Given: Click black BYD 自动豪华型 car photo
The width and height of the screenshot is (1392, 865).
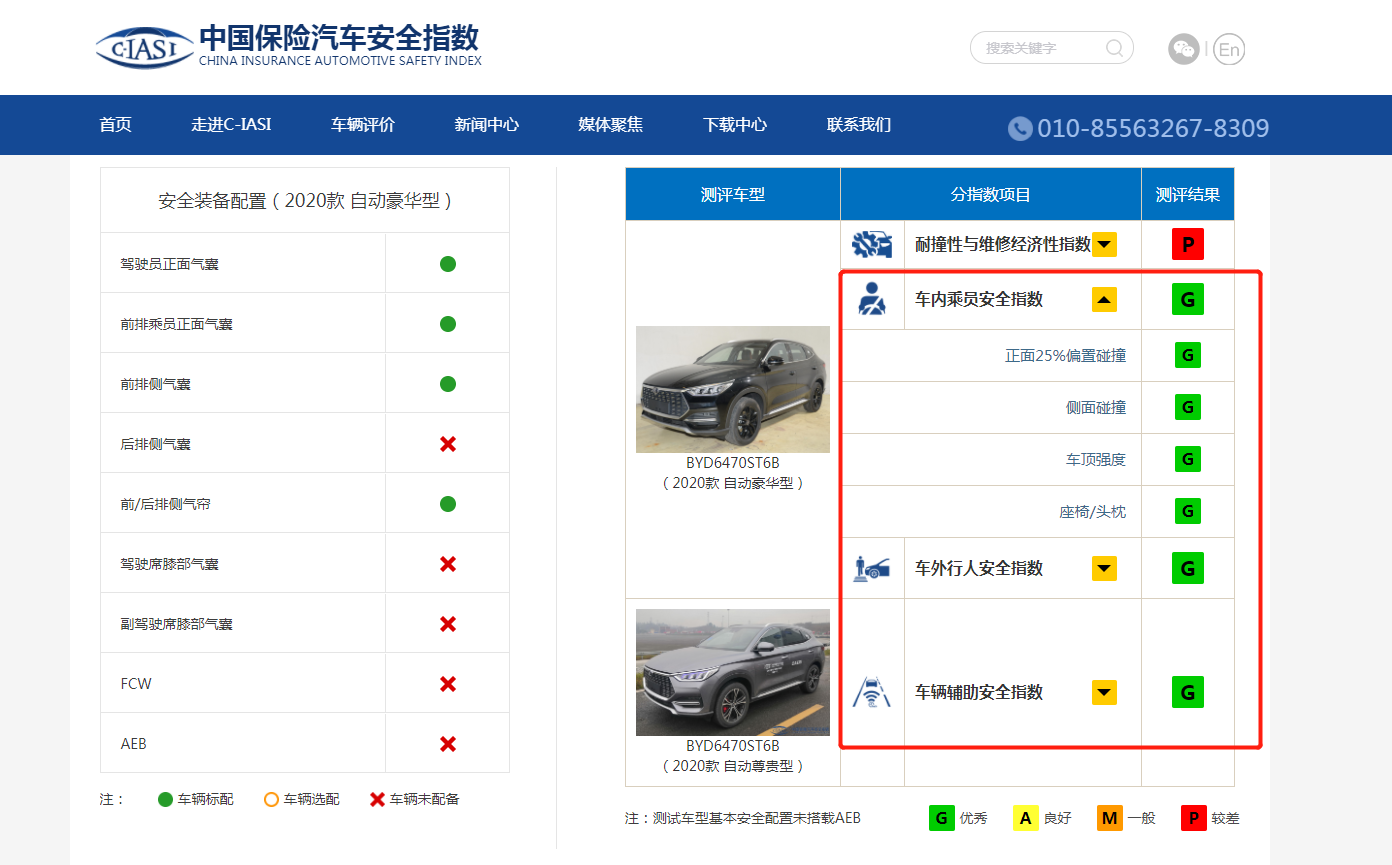Looking at the screenshot, I should pos(733,389).
